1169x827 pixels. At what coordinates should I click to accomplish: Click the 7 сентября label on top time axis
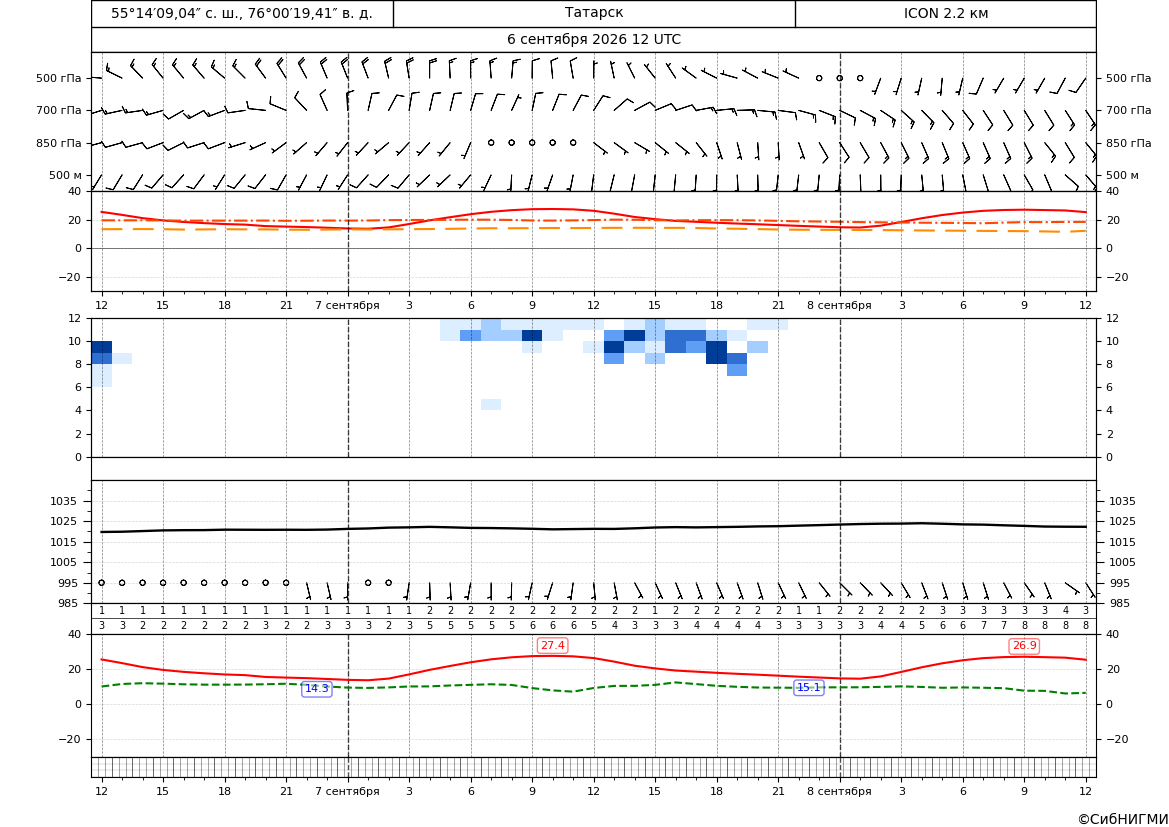click(347, 305)
